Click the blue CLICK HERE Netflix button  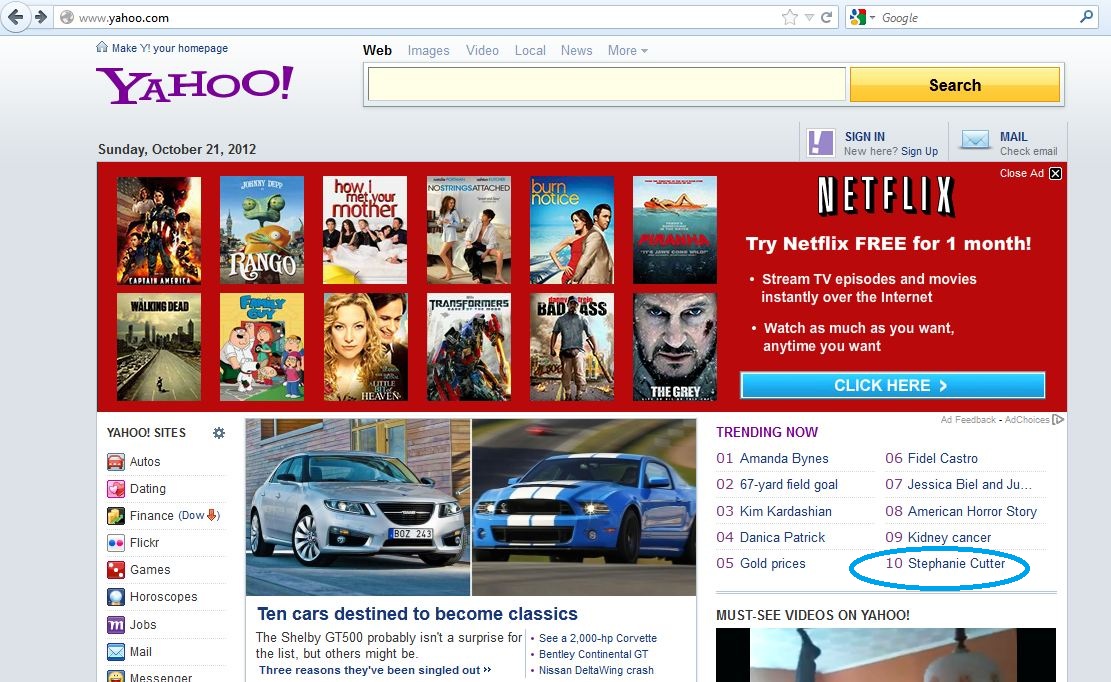pos(893,385)
